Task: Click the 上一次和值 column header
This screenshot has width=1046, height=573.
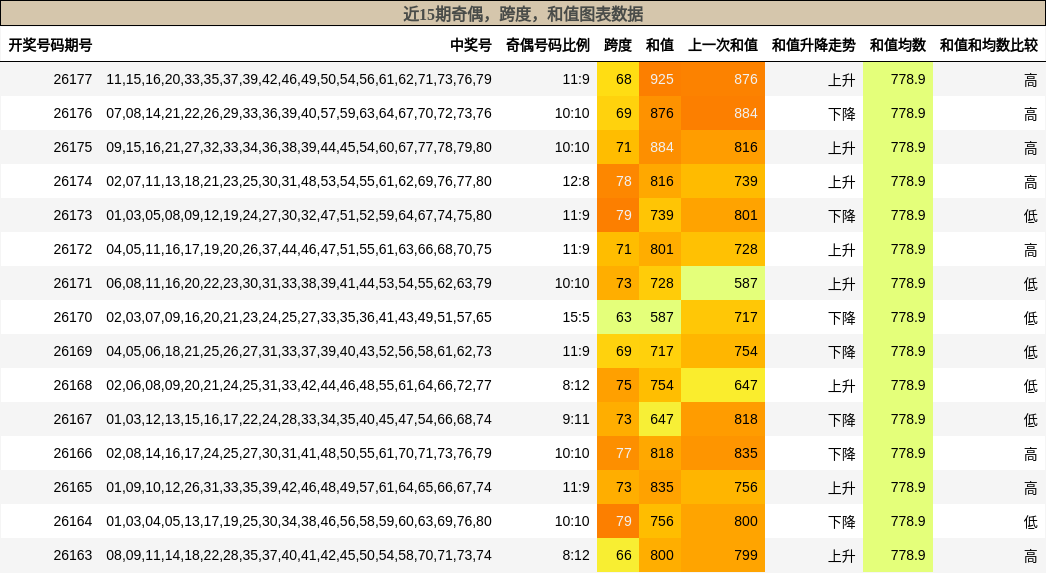Action: (723, 45)
